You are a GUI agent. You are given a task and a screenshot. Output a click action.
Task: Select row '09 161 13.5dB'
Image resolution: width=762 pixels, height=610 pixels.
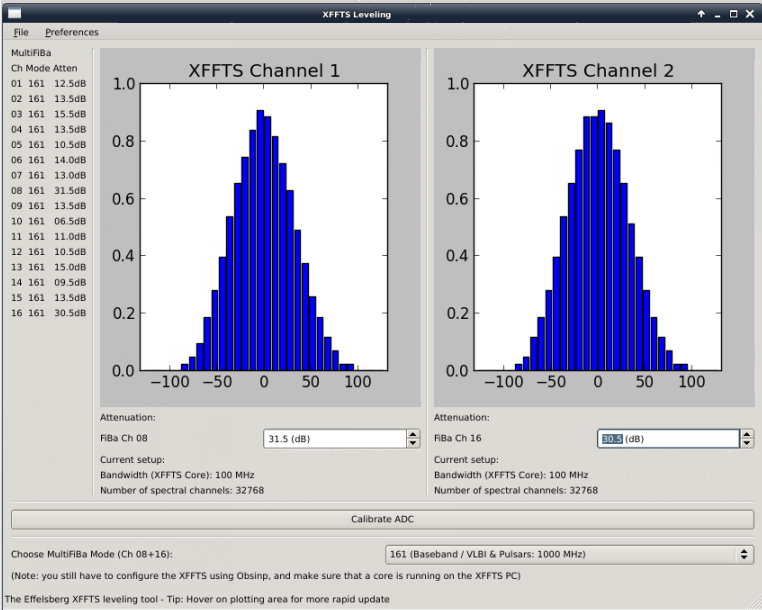coord(49,206)
